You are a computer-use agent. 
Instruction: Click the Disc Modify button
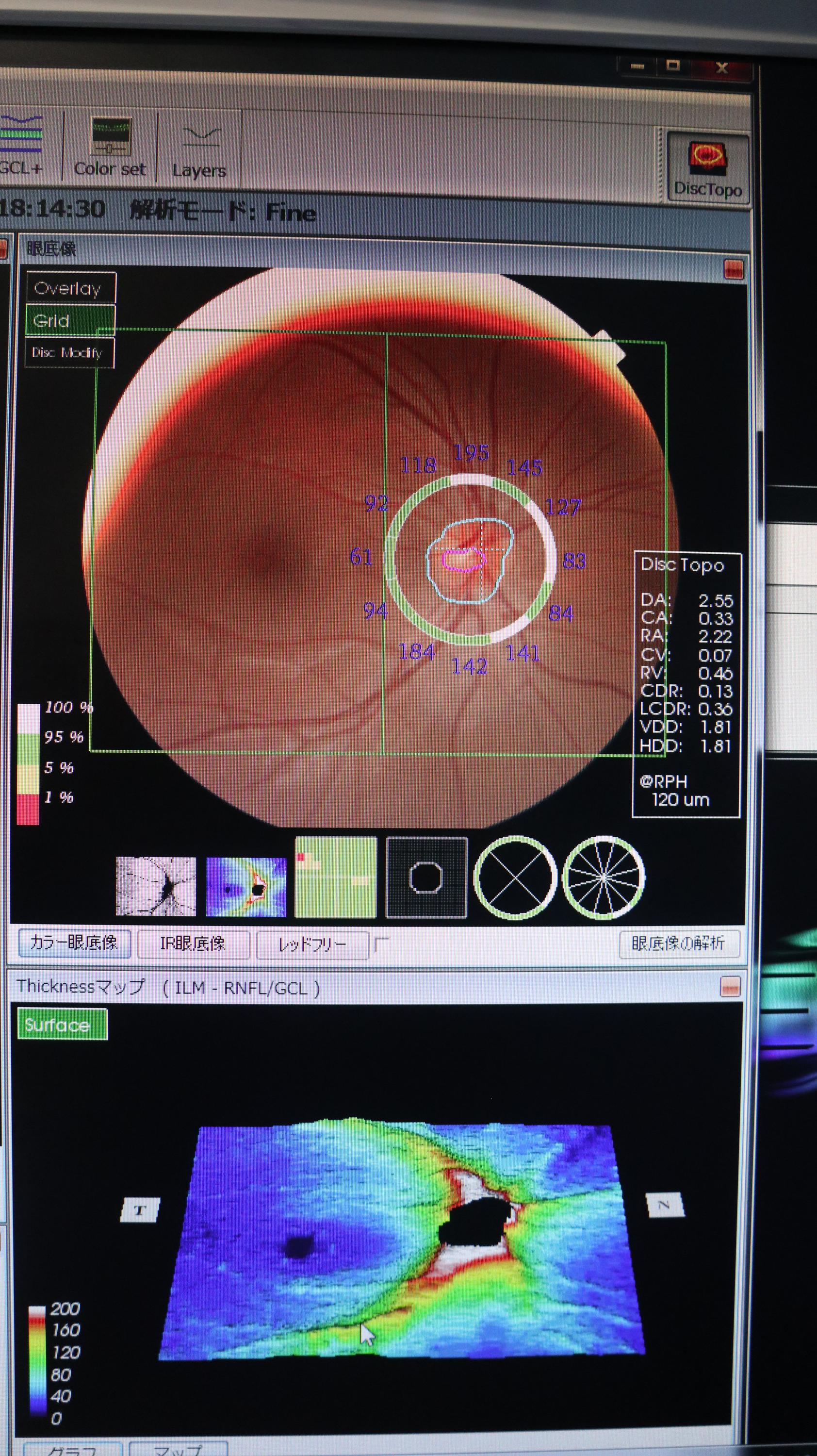click(x=69, y=353)
